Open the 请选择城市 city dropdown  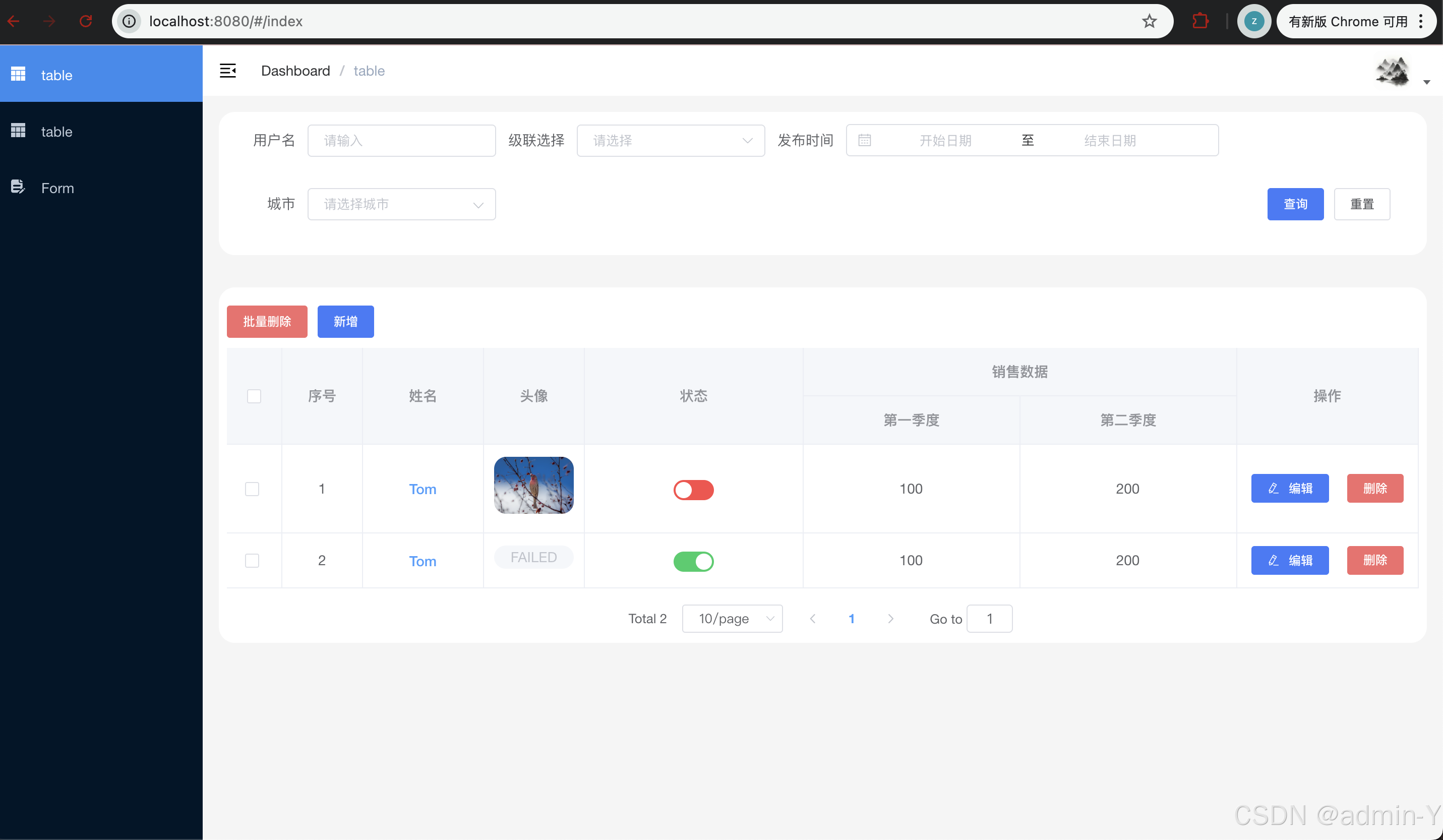(401, 204)
